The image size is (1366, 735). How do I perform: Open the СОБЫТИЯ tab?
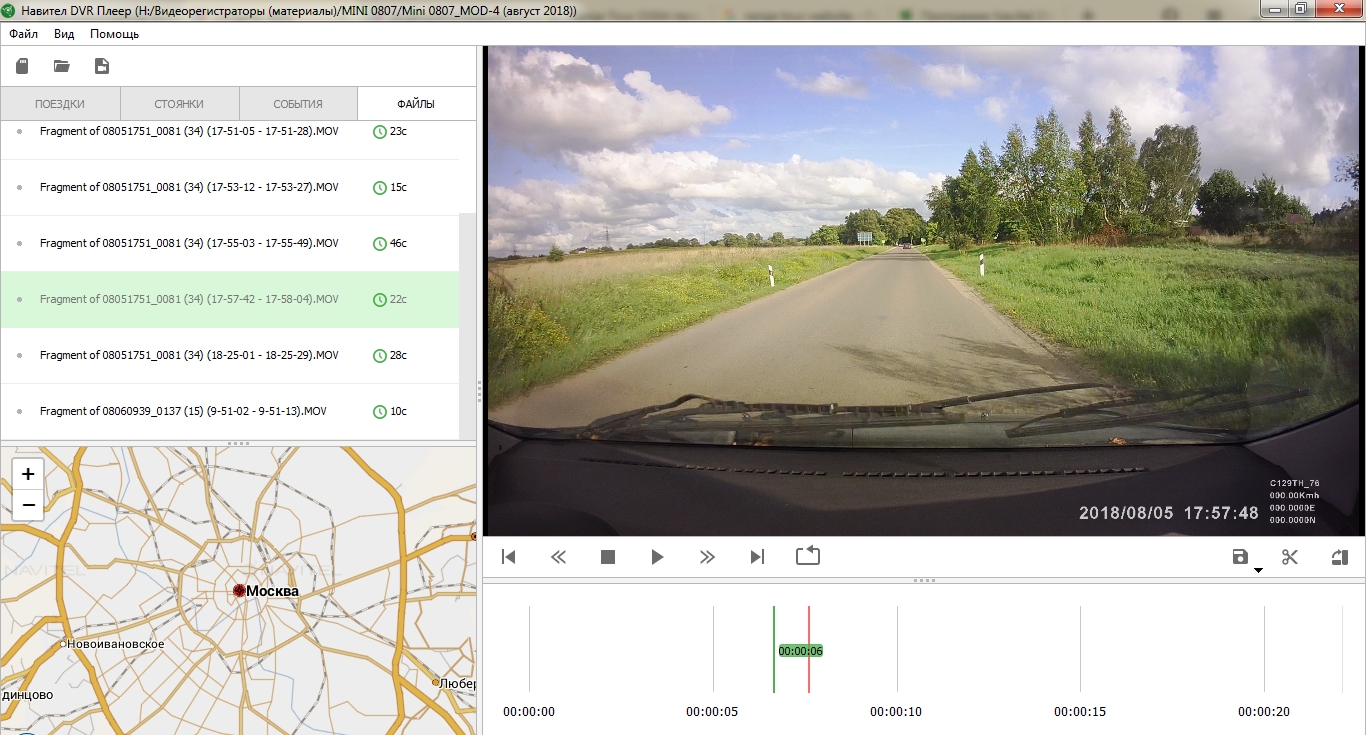pos(298,104)
